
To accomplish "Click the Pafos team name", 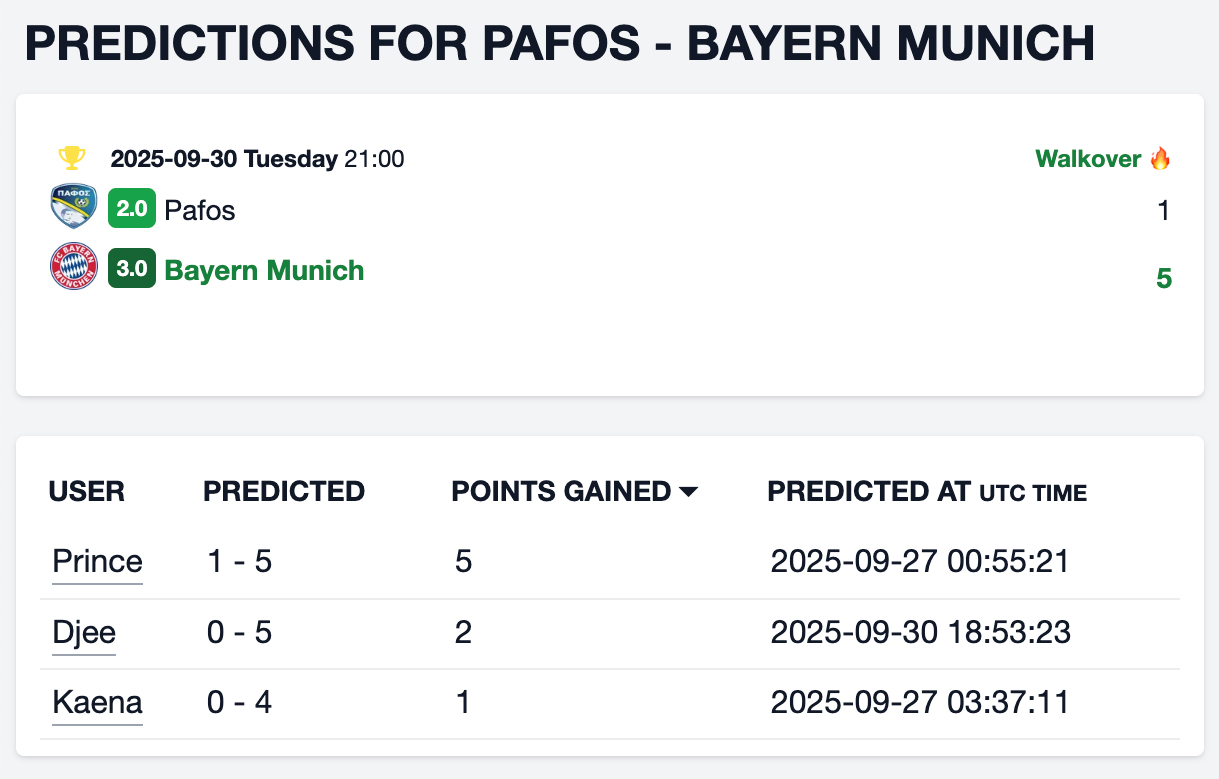I will [200, 210].
